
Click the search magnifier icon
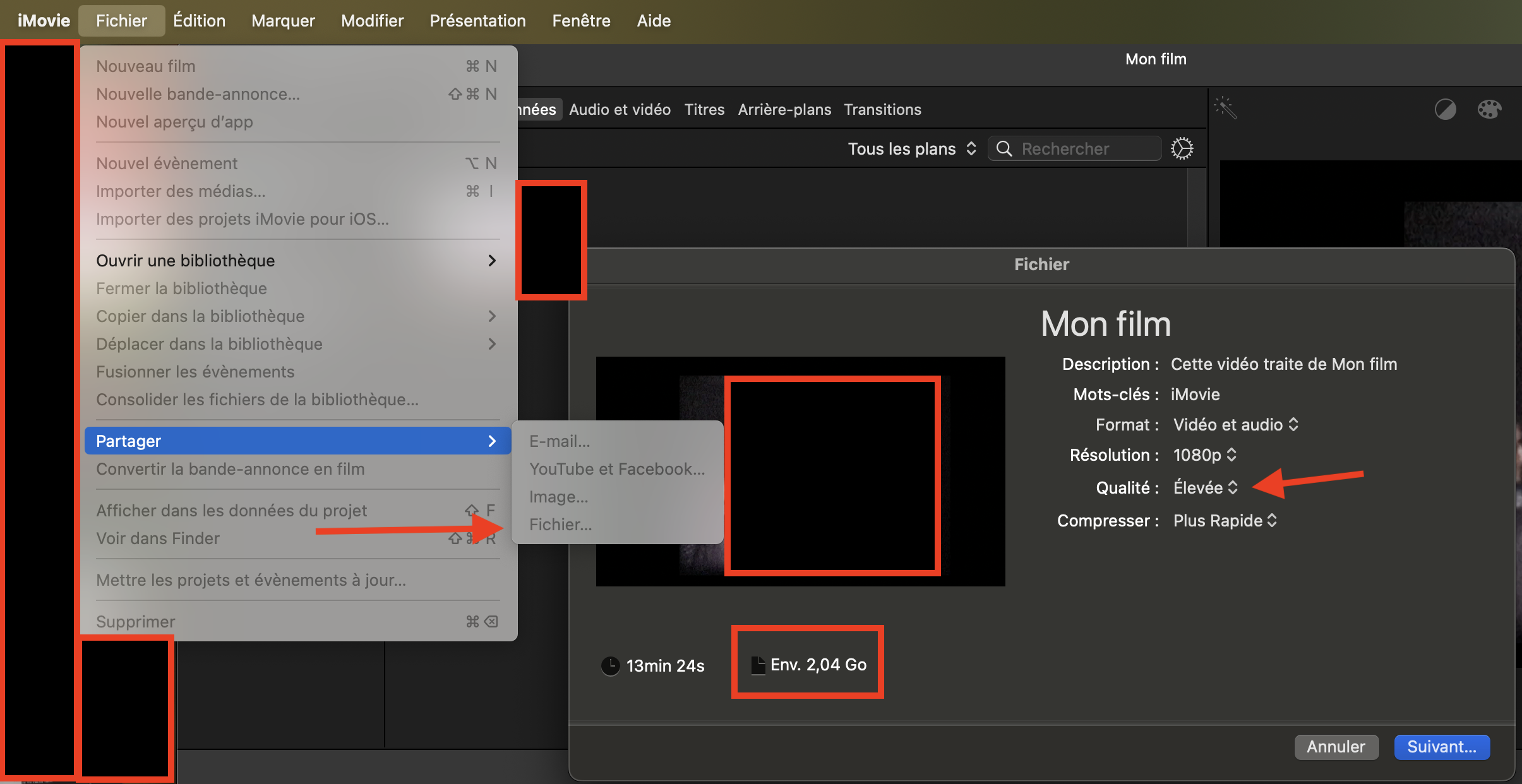click(1004, 148)
